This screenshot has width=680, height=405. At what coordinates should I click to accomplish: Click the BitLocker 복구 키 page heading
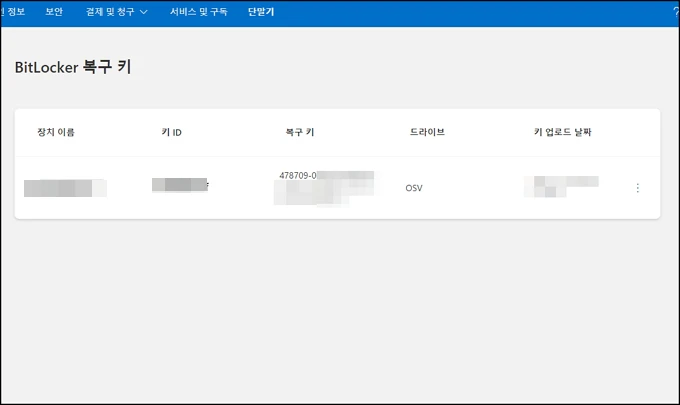tap(73, 67)
